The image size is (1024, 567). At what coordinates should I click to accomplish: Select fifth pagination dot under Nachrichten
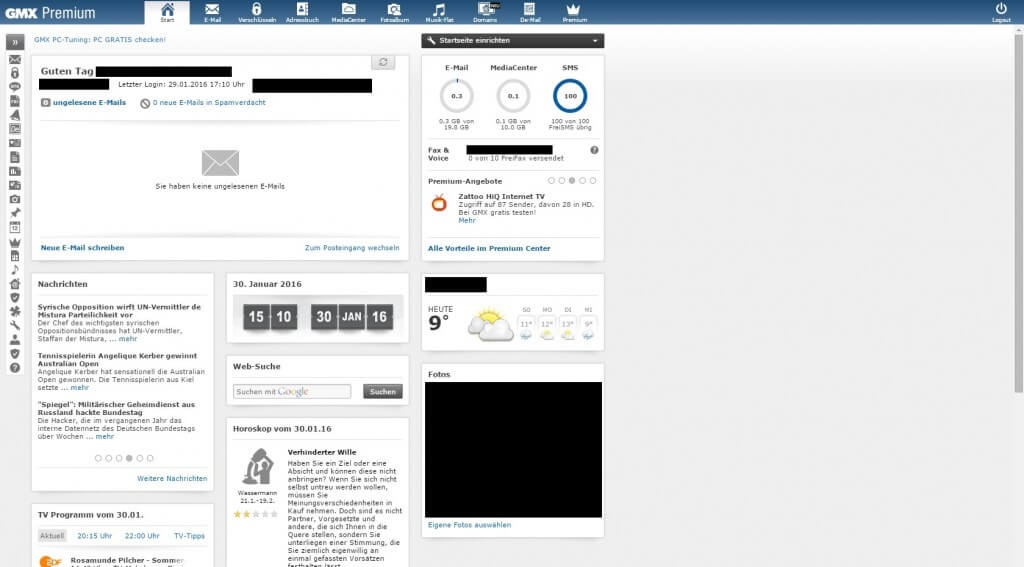140,458
